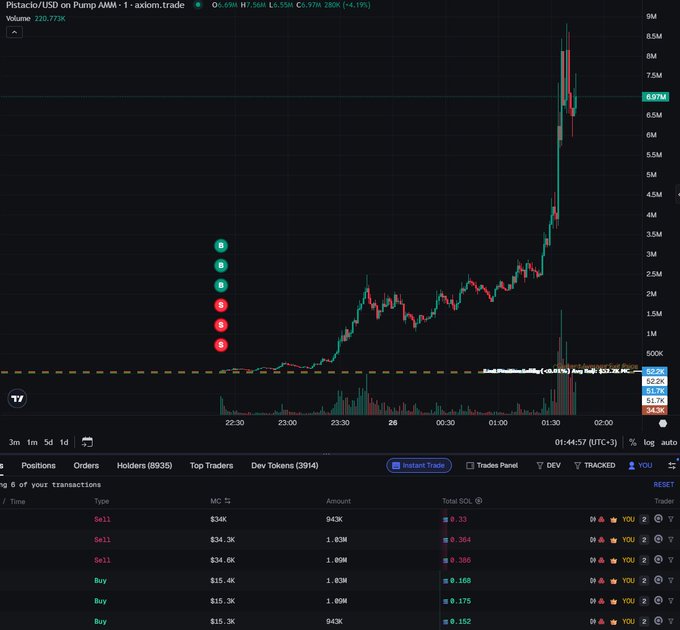680x630 pixels.
Task: Open the Positions tab
Action: [x=39, y=465]
